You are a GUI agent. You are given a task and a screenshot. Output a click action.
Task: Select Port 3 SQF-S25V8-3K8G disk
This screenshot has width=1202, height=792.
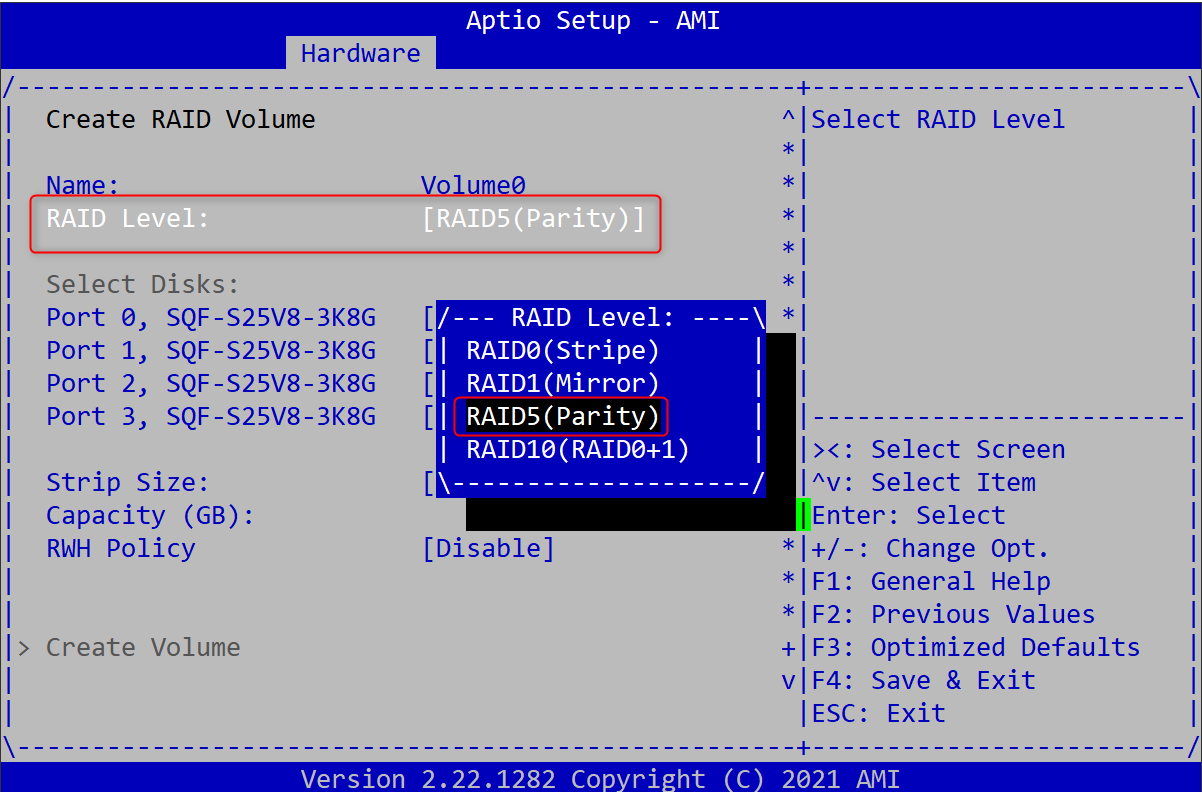tap(210, 417)
